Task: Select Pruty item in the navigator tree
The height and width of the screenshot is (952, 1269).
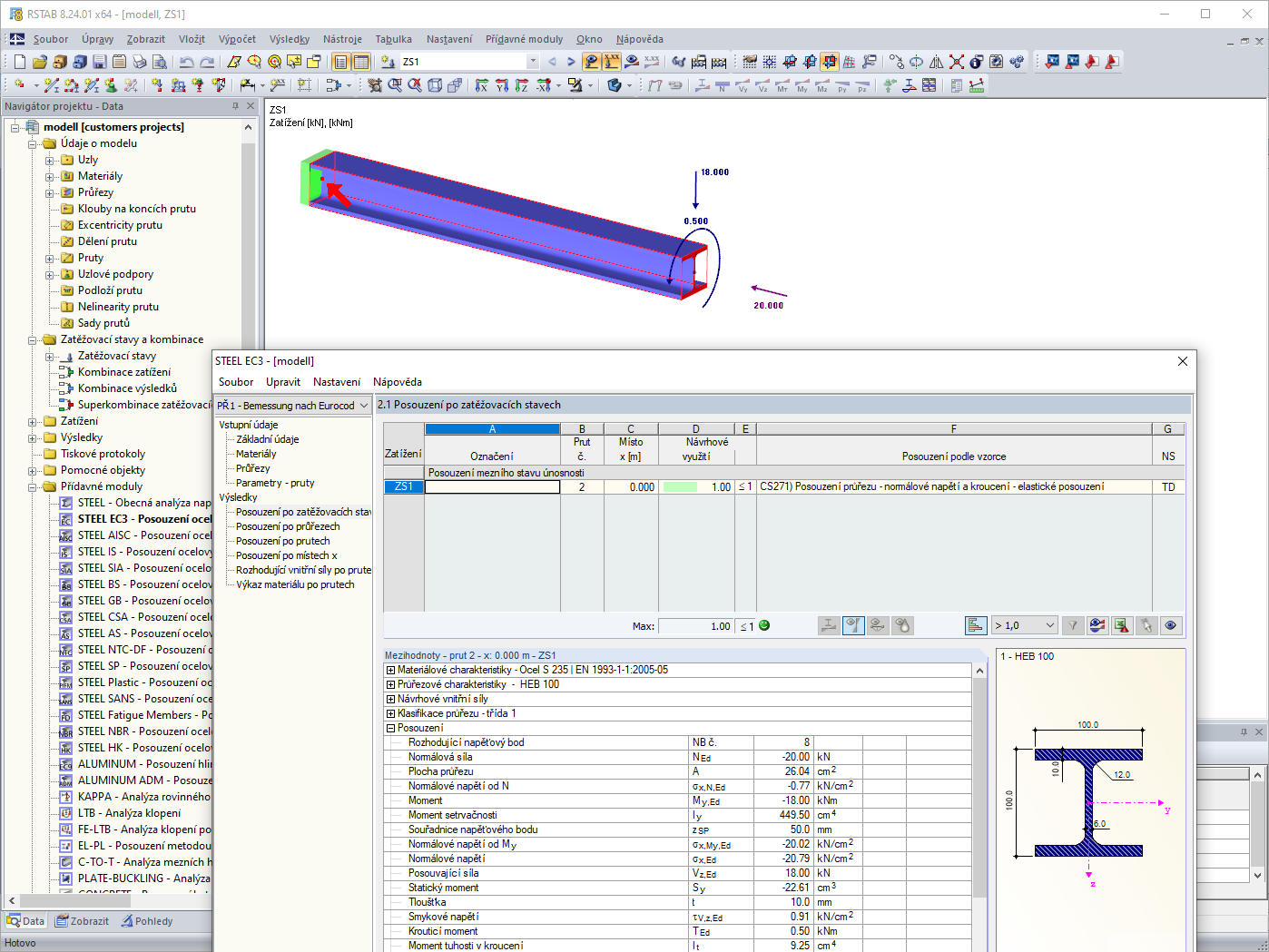Action: [x=91, y=258]
